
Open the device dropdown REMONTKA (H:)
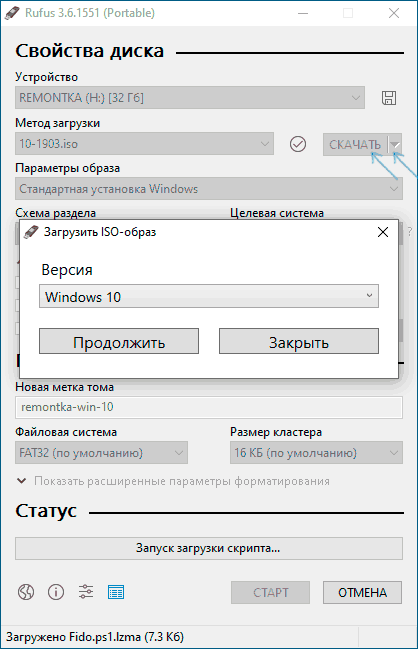(x=190, y=98)
